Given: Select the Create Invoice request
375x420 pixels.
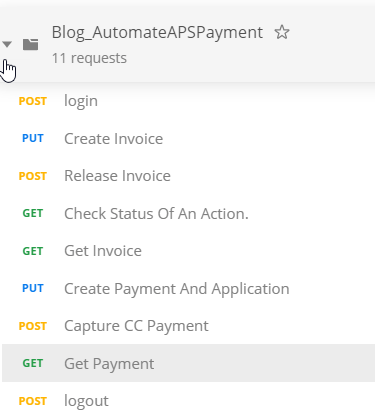Looking at the screenshot, I should coord(188,138).
